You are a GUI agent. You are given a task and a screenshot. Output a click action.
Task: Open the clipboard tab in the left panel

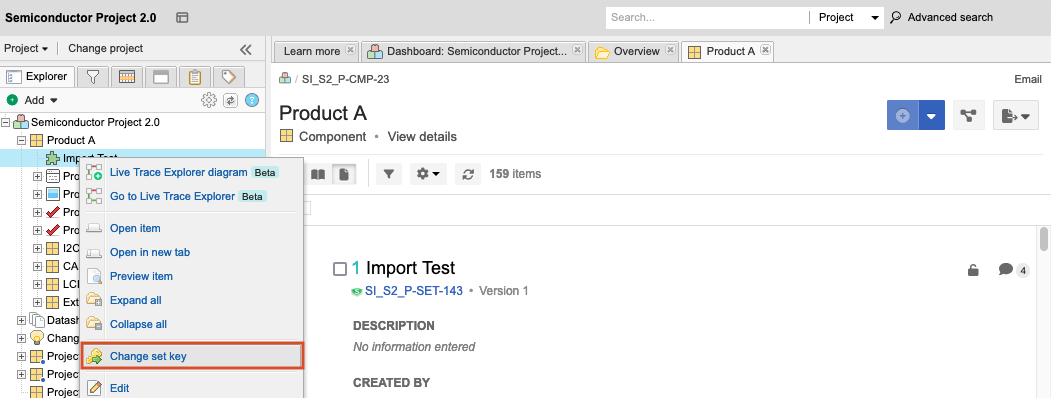pyautogui.click(x=195, y=77)
